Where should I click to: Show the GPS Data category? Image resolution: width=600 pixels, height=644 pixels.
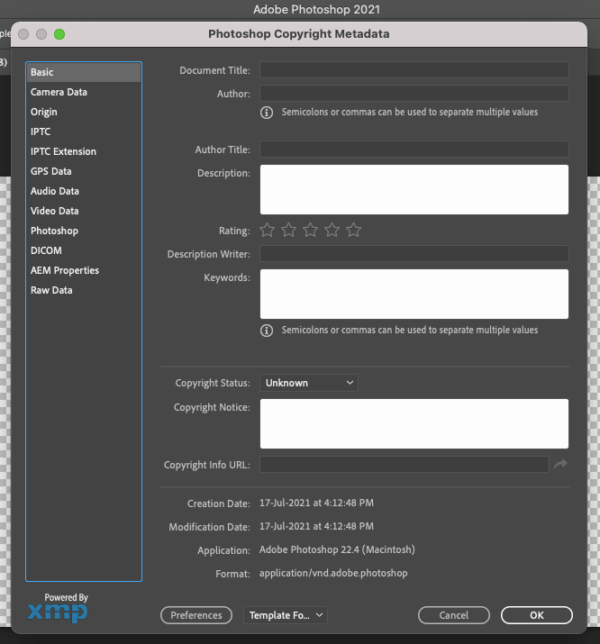point(84,171)
